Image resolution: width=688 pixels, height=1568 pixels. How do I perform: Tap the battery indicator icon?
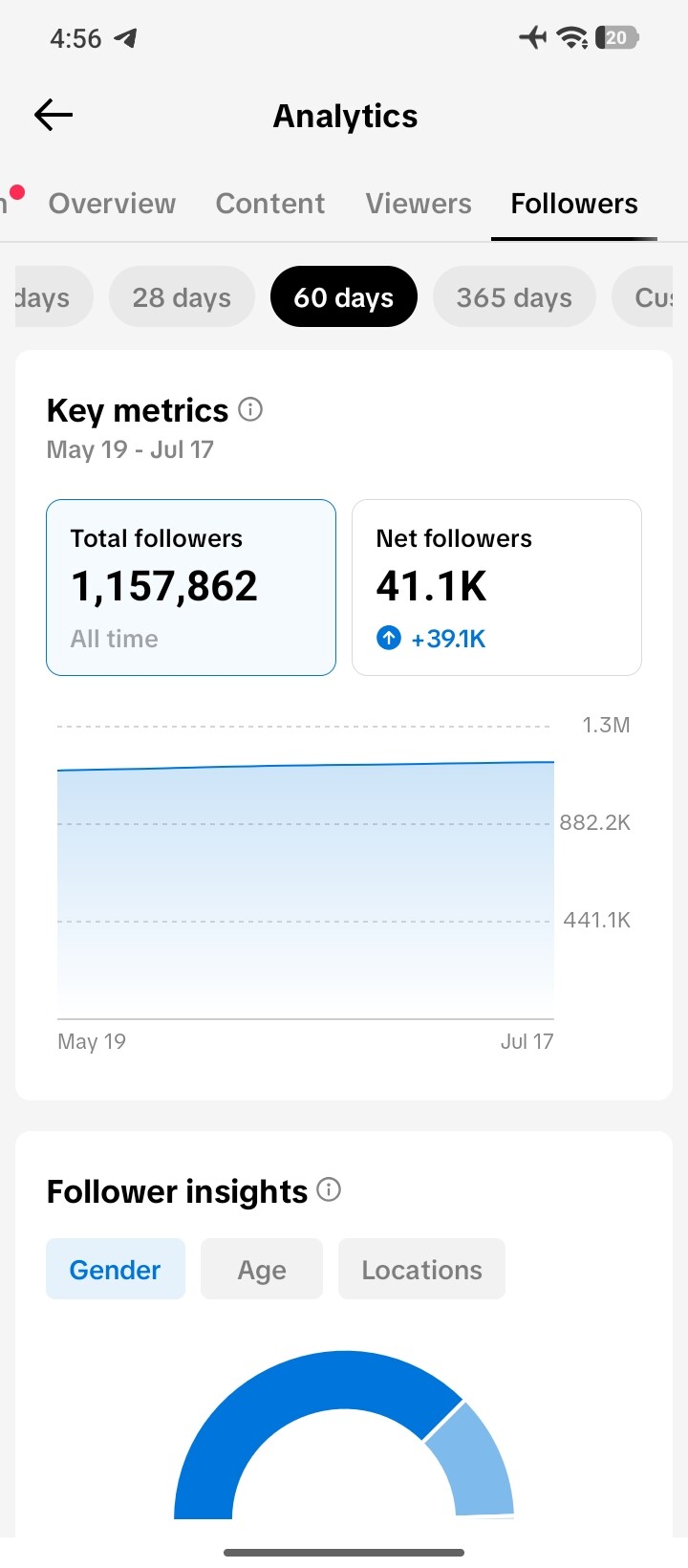(616, 37)
